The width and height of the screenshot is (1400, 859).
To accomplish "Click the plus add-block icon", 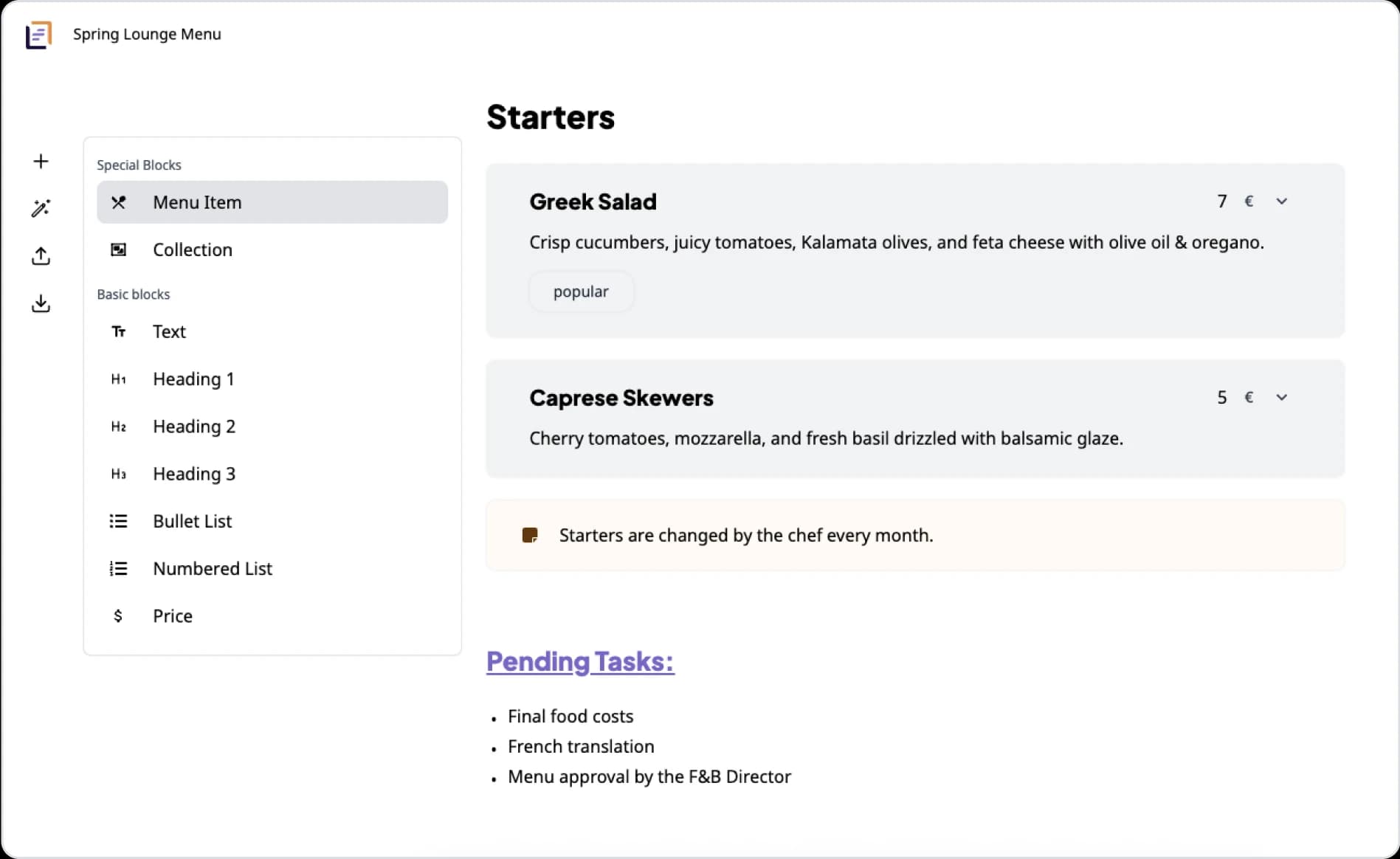I will click(41, 162).
